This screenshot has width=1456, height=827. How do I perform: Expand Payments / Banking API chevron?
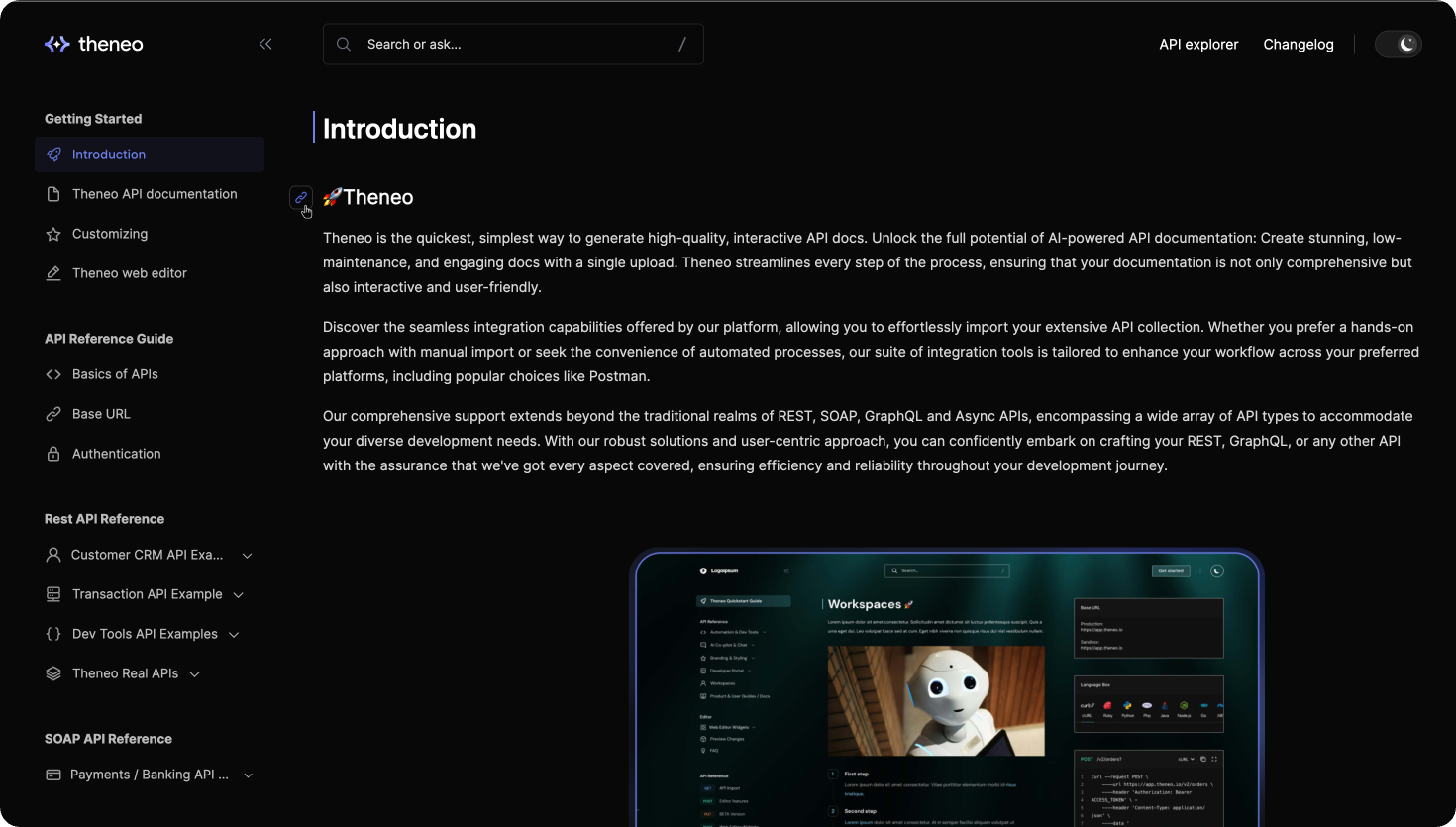pos(248,775)
